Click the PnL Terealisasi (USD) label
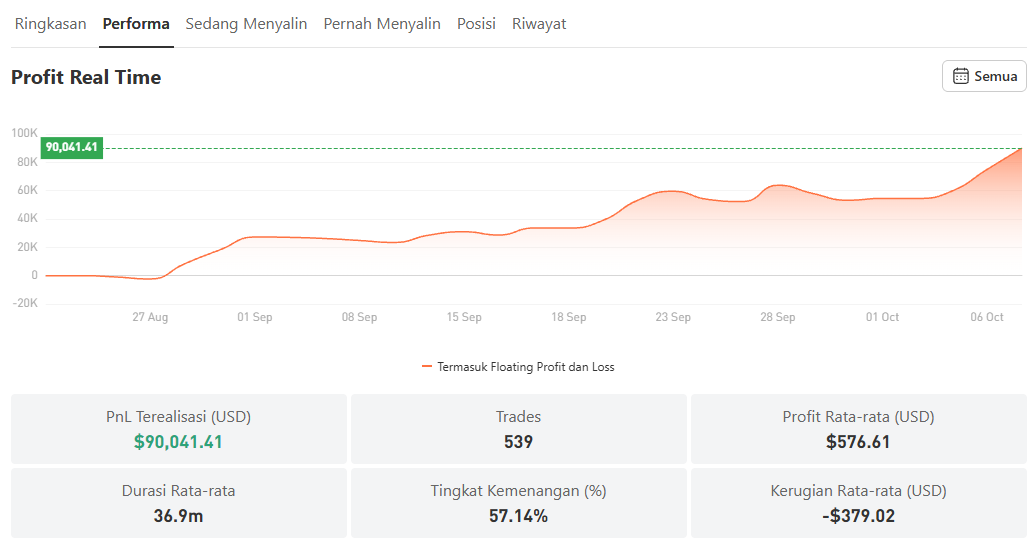 (178, 417)
